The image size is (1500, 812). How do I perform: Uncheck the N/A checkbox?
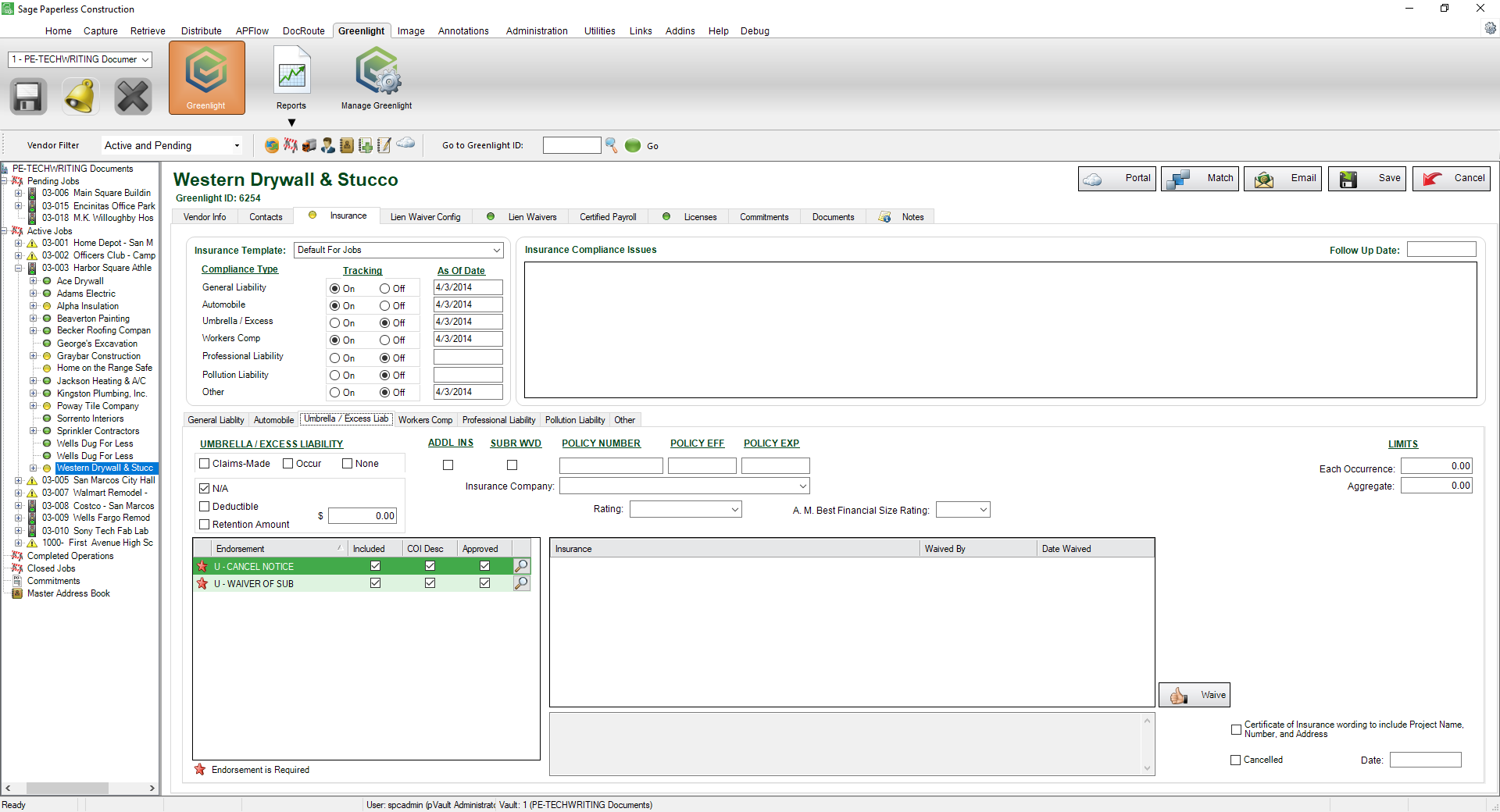[x=205, y=489]
